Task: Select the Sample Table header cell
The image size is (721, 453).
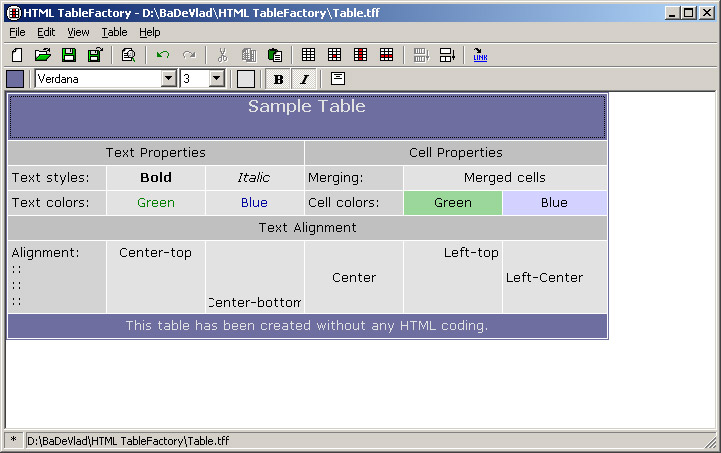Action: [x=307, y=117]
